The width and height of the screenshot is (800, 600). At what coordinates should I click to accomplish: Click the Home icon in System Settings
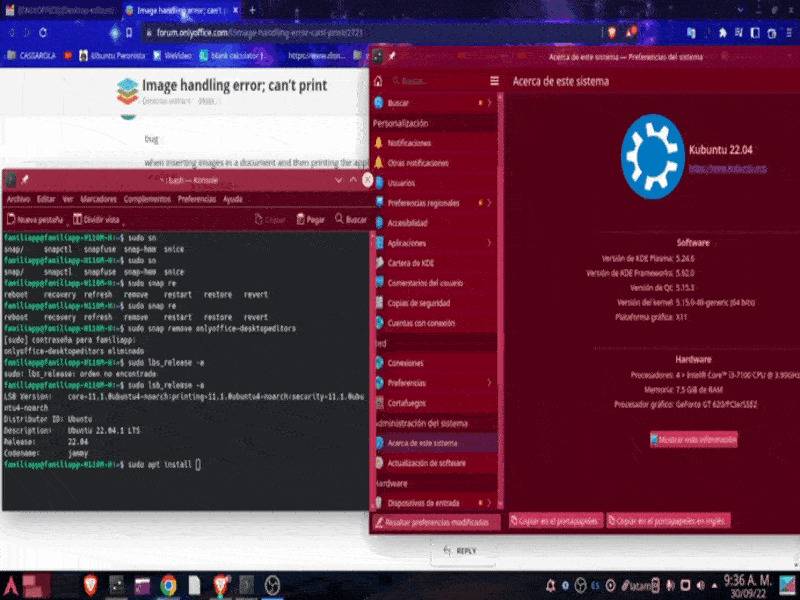(378, 81)
